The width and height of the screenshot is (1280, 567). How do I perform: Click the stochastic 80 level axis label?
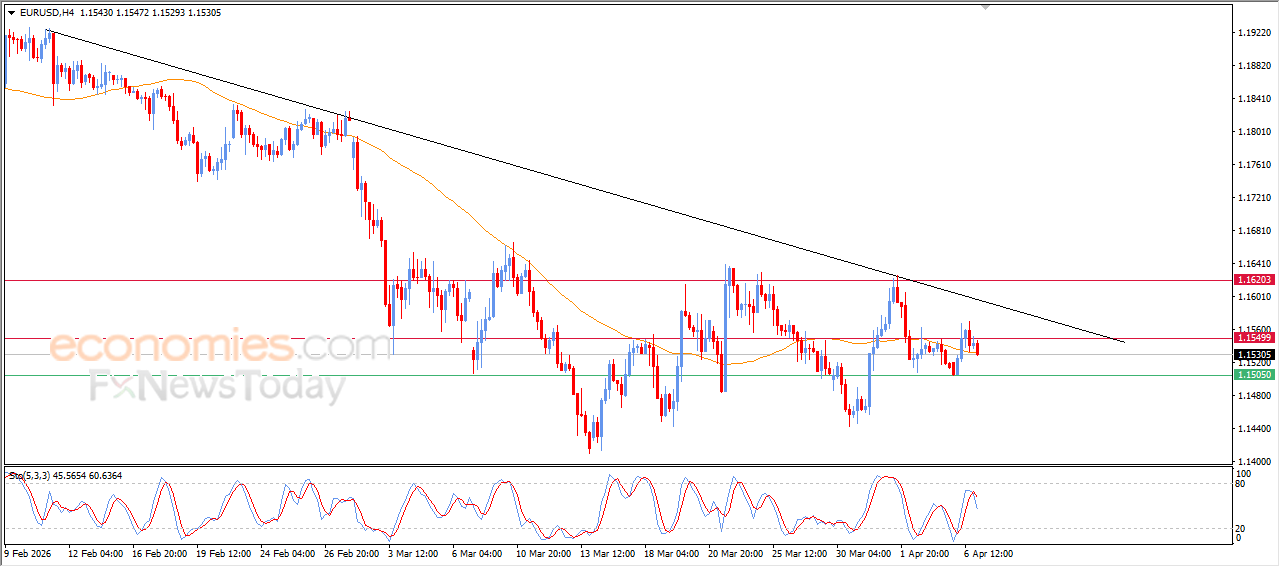pos(1243,485)
